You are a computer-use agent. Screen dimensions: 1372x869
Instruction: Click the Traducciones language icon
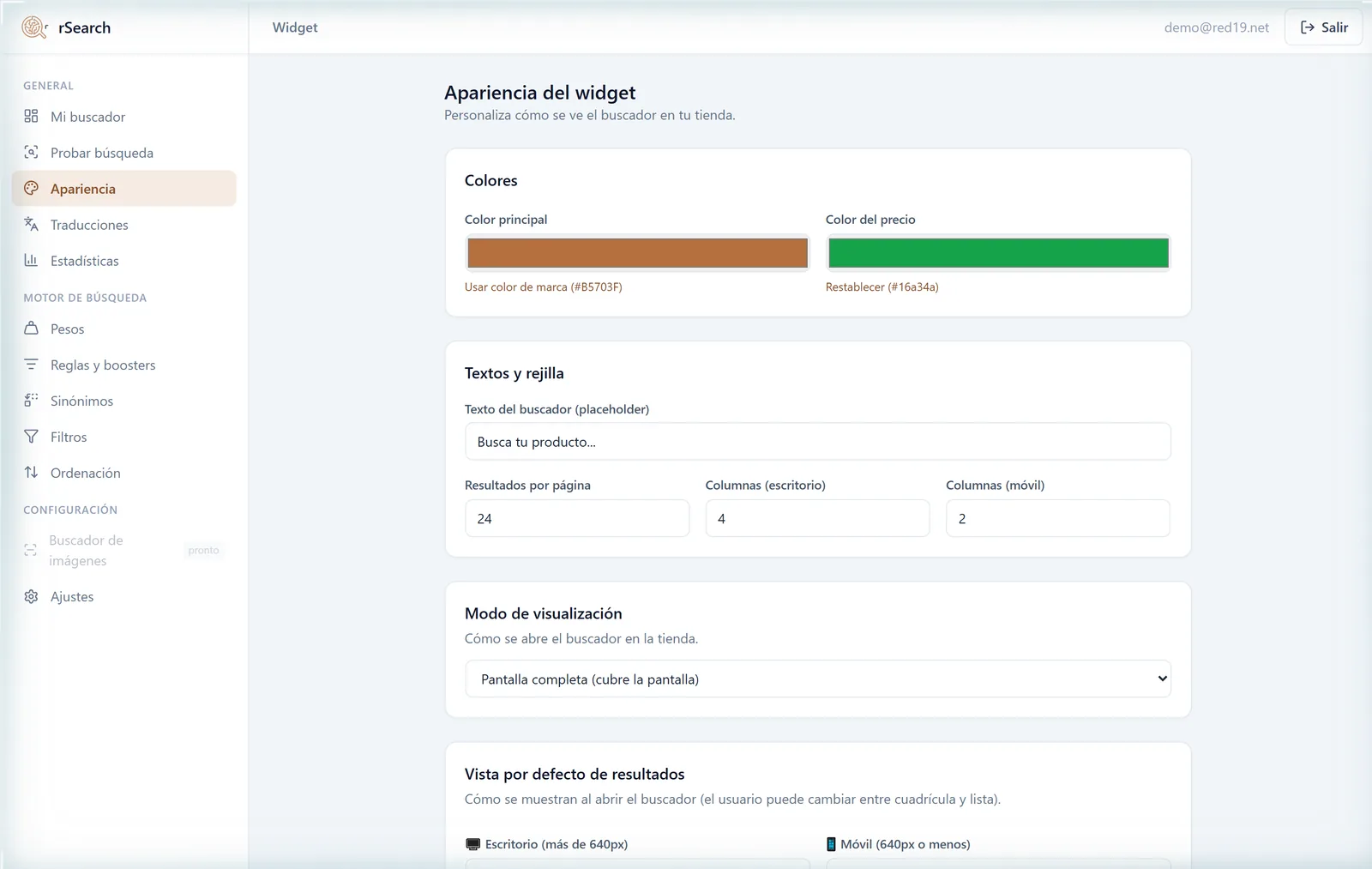(31, 224)
